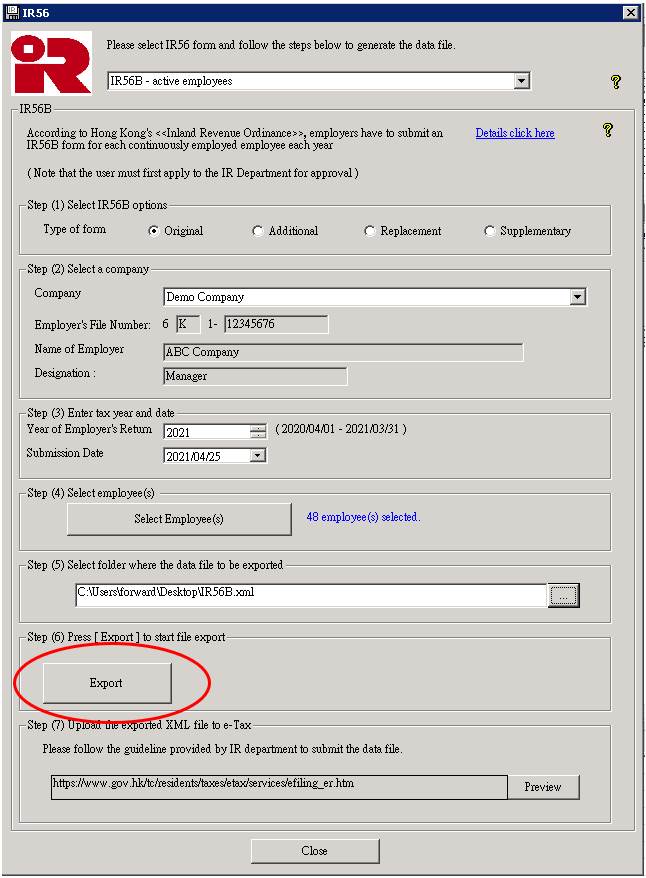Open the Details click here link
Image resolution: width=646 pixels, height=878 pixels.
click(515, 133)
